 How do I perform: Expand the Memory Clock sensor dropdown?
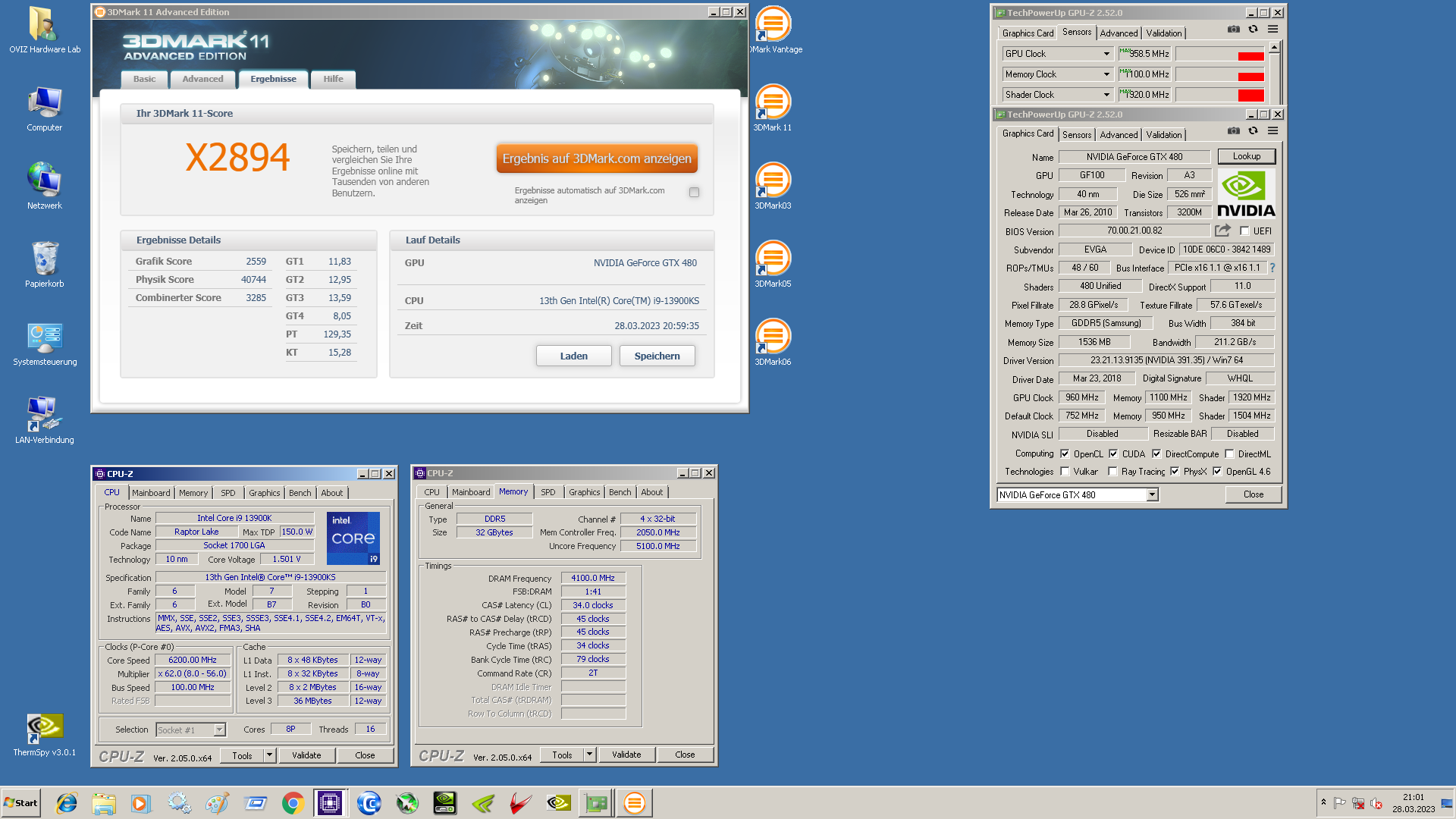1106,74
